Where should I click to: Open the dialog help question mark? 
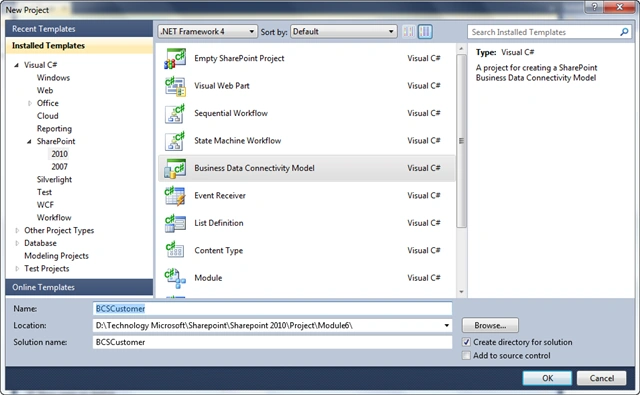[x=594, y=7]
